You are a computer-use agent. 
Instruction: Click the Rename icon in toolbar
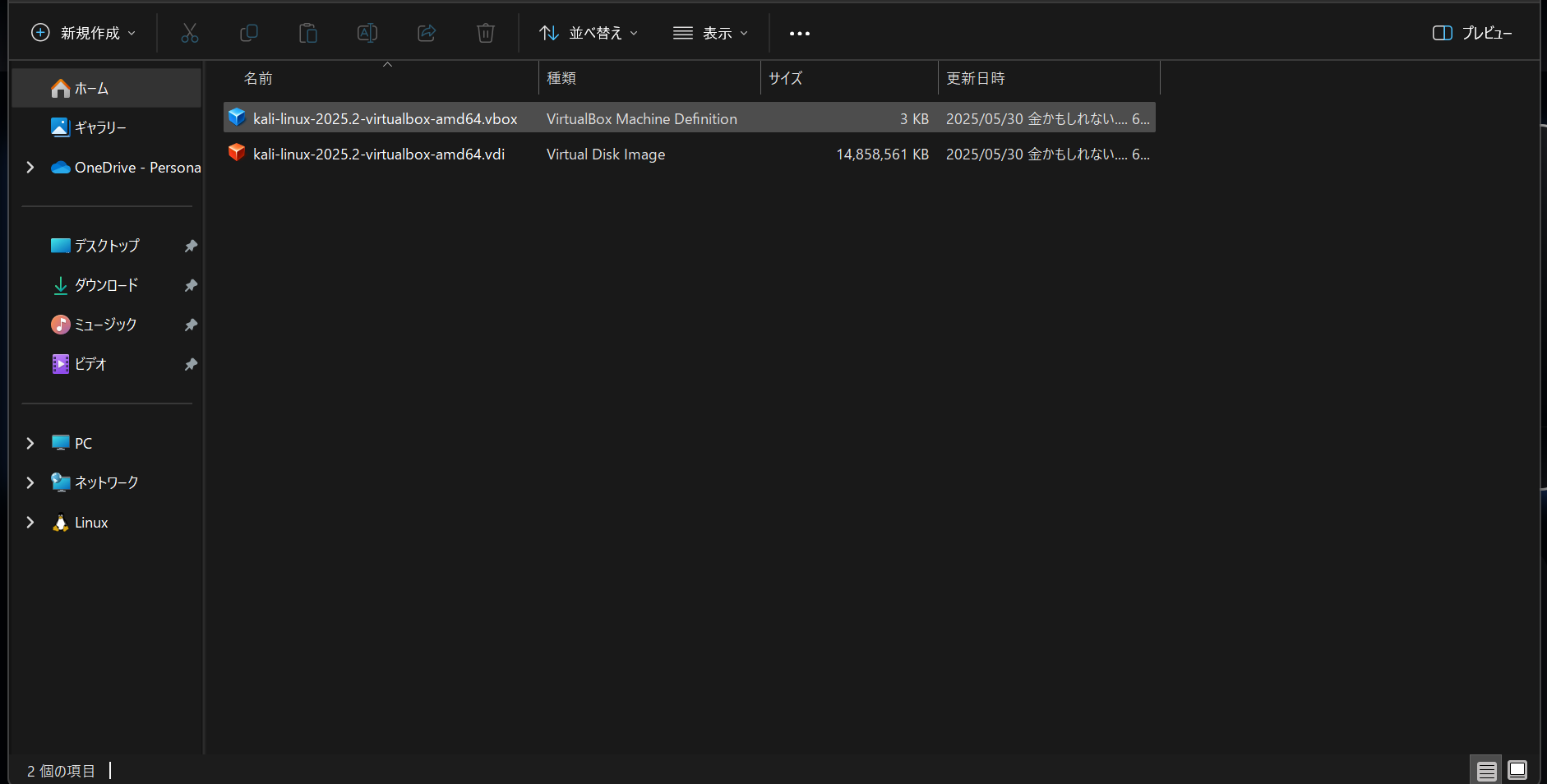coord(367,33)
